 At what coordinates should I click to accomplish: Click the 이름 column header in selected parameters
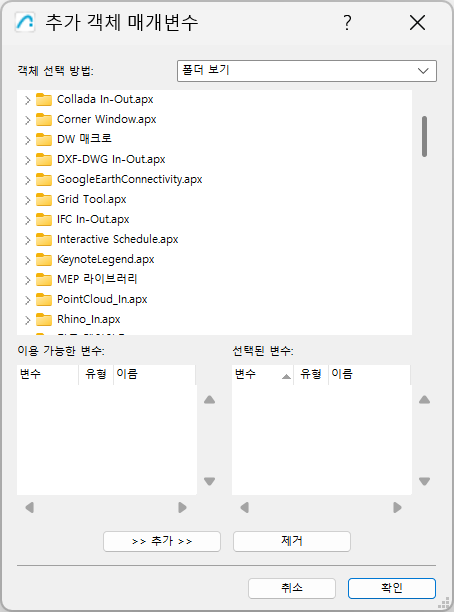[x=369, y=374]
